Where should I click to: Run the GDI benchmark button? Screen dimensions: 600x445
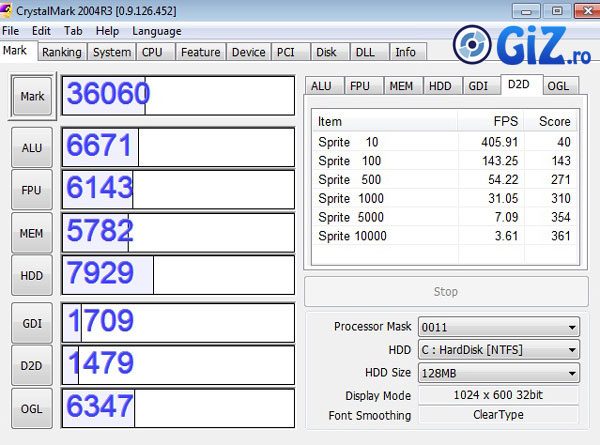tap(32, 323)
